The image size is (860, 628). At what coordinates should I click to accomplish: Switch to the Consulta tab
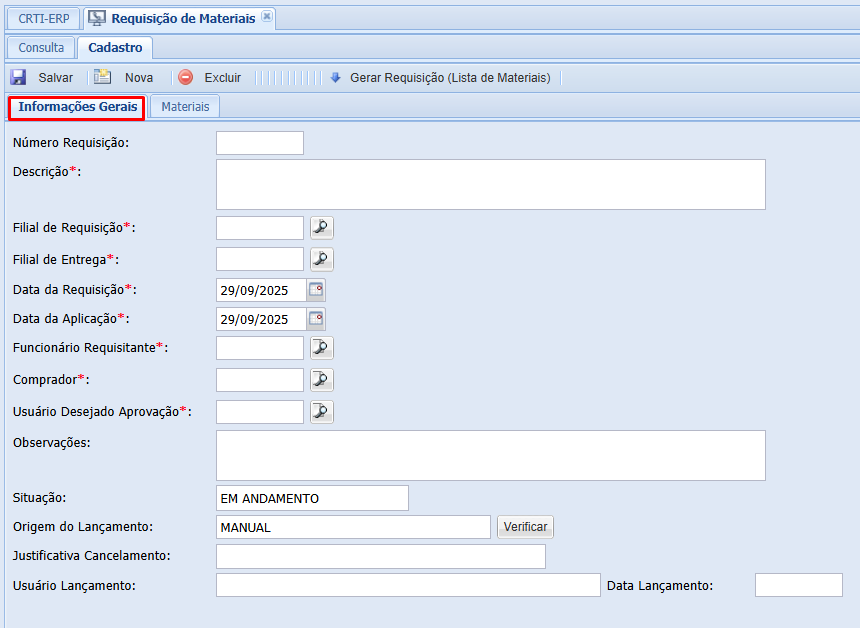click(x=41, y=48)
